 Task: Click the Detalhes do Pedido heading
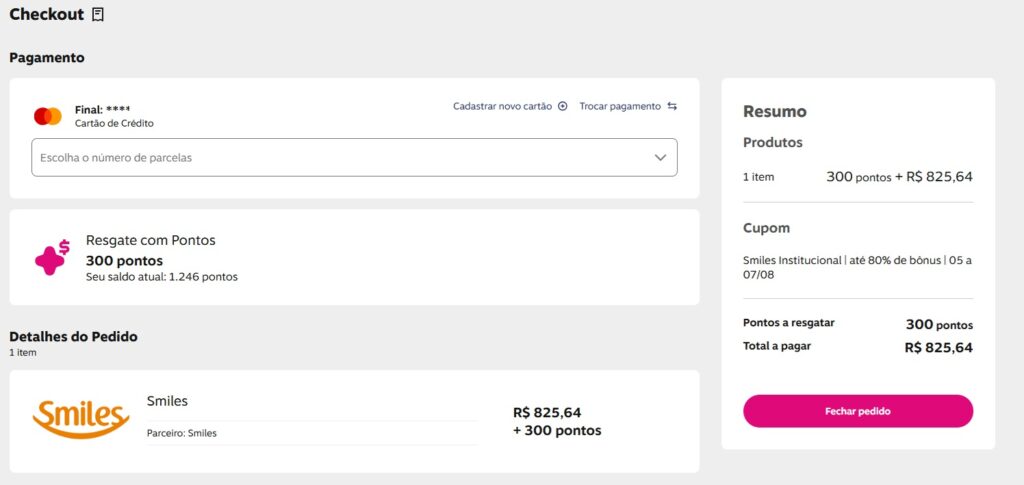click(x=73, y=337)
